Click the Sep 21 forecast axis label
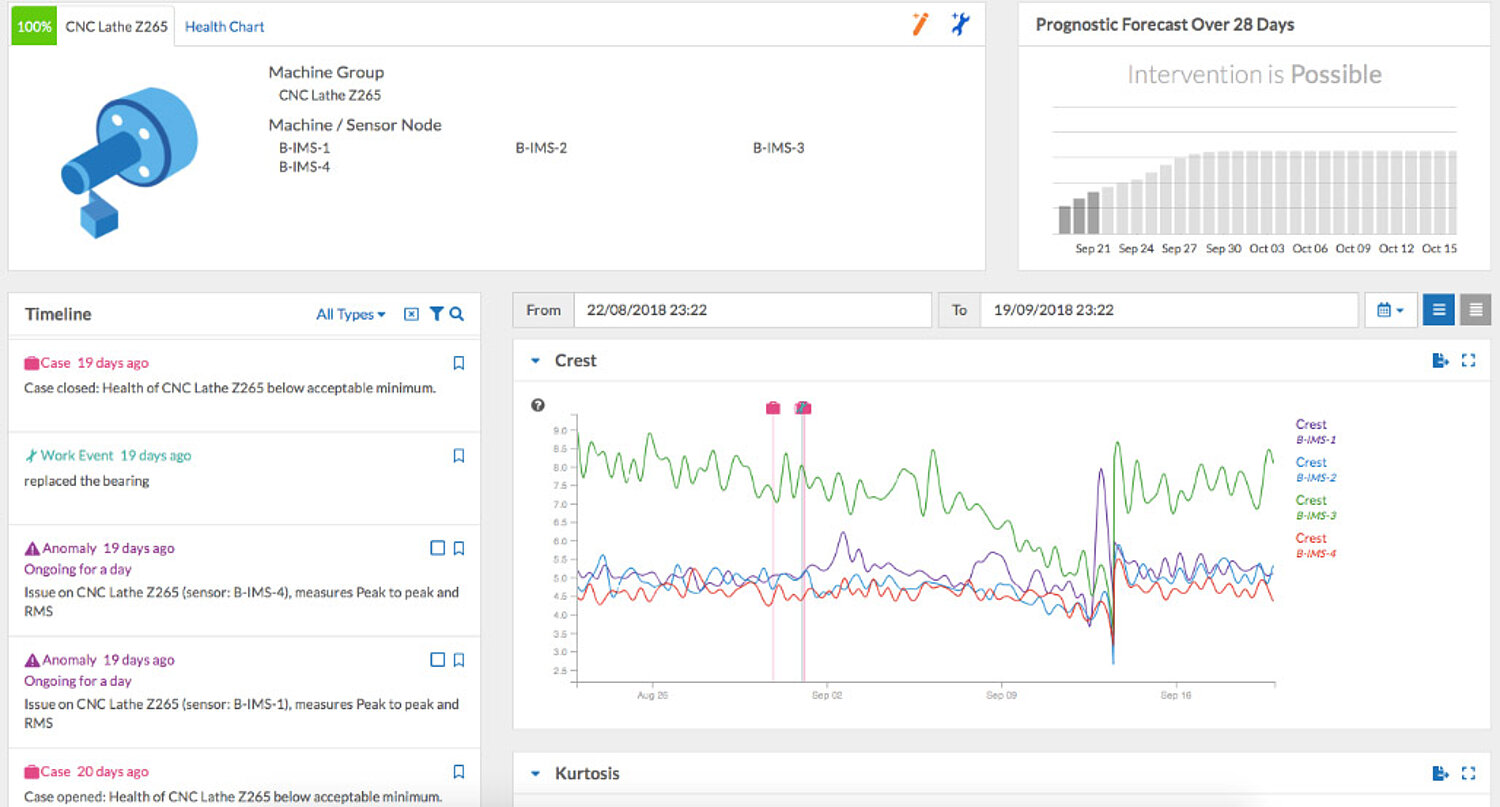This screenshot has height=807, width=1500. click(1093, 249)
